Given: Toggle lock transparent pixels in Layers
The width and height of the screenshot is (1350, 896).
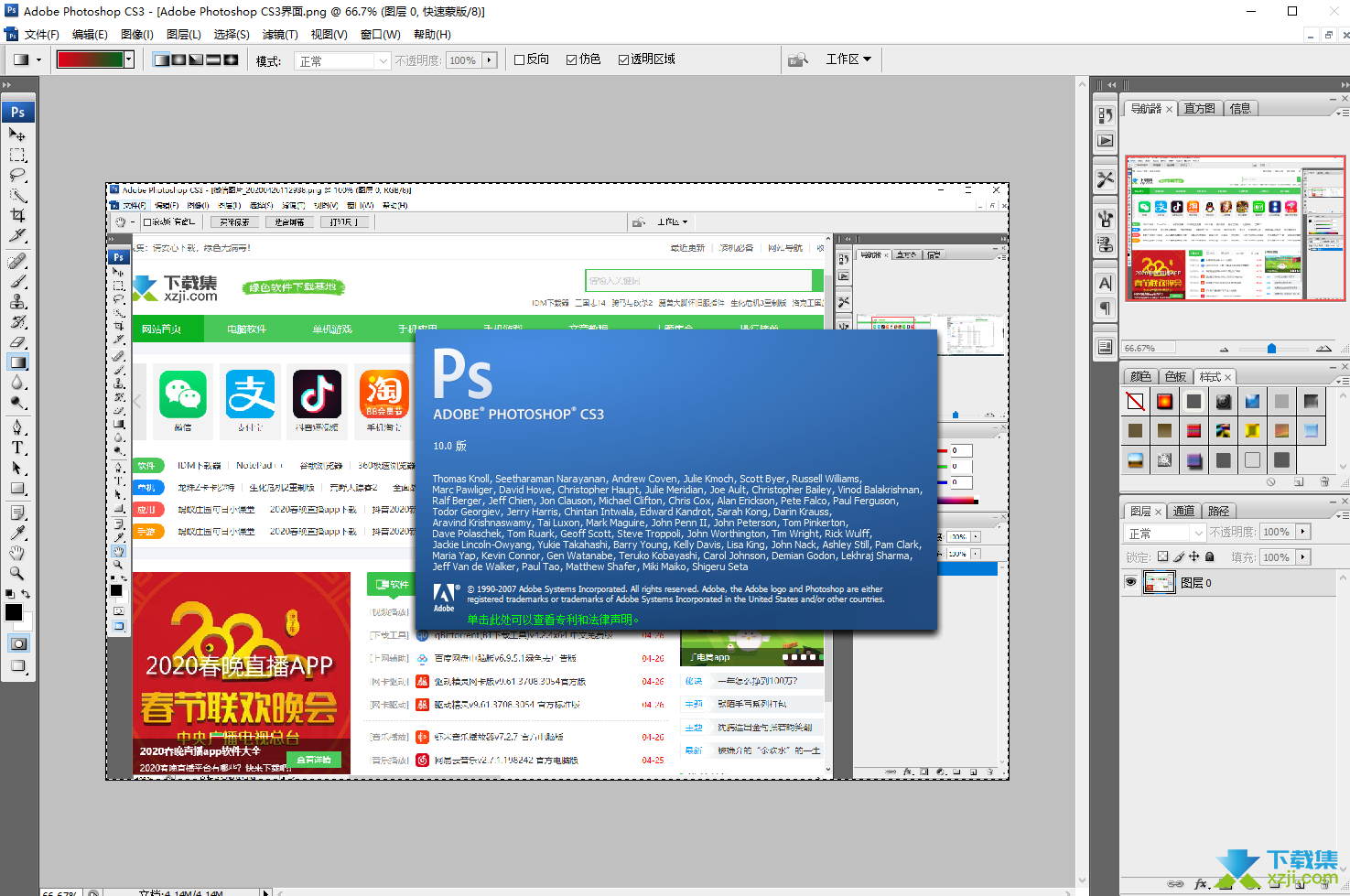Looking at the screenshot, I should pos(1162,556).
